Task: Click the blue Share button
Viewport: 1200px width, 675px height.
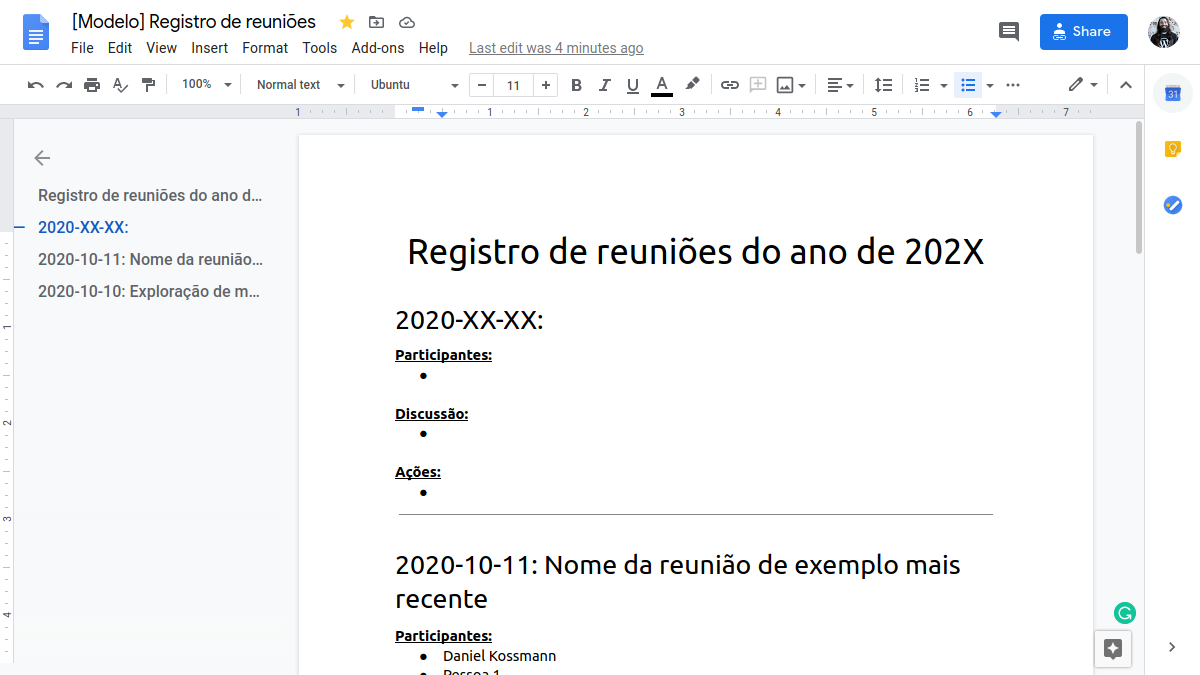Action: 1083,31
